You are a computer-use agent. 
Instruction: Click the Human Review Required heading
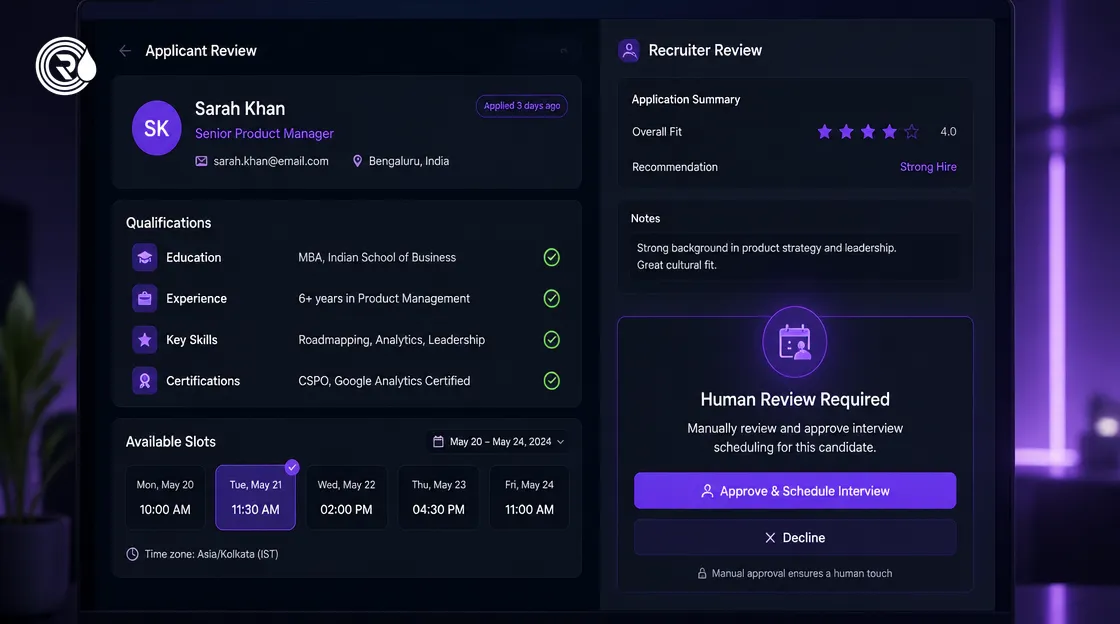(x=795, y=399)
